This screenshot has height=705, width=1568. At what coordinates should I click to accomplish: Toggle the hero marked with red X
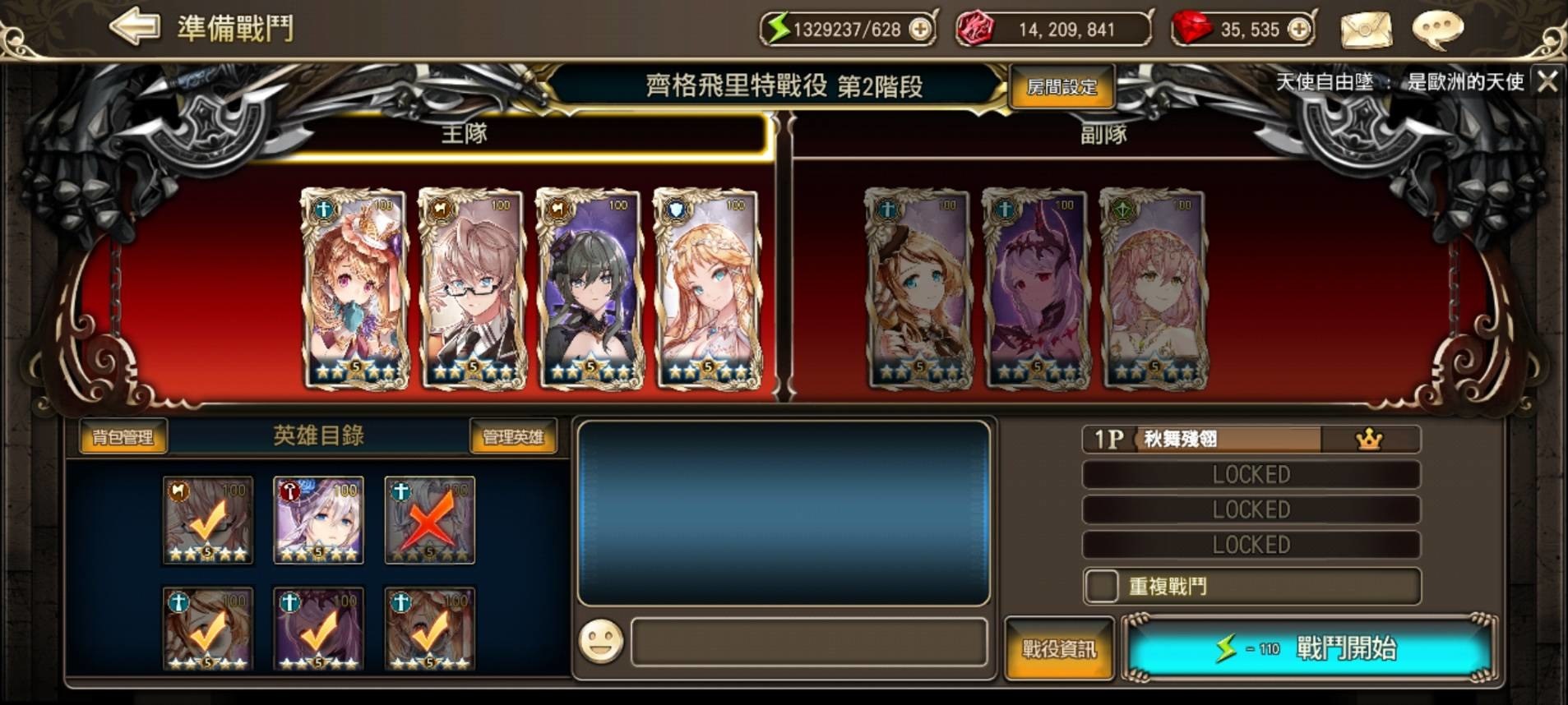pos(429,519)
